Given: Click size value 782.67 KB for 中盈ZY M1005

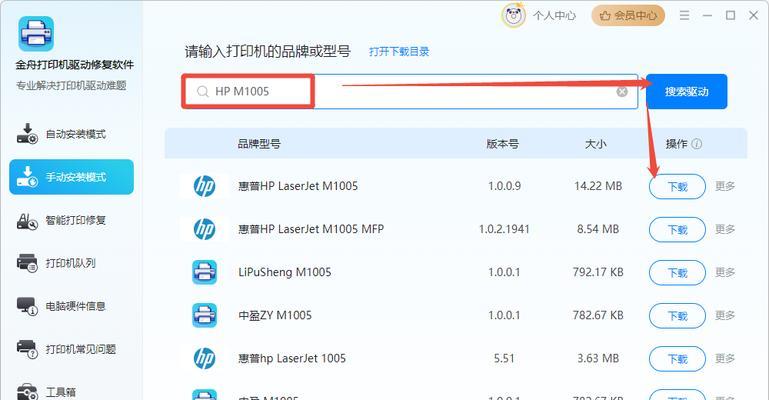Looking at the screenshot, I should pyautogui.click(x=598, y=315).
